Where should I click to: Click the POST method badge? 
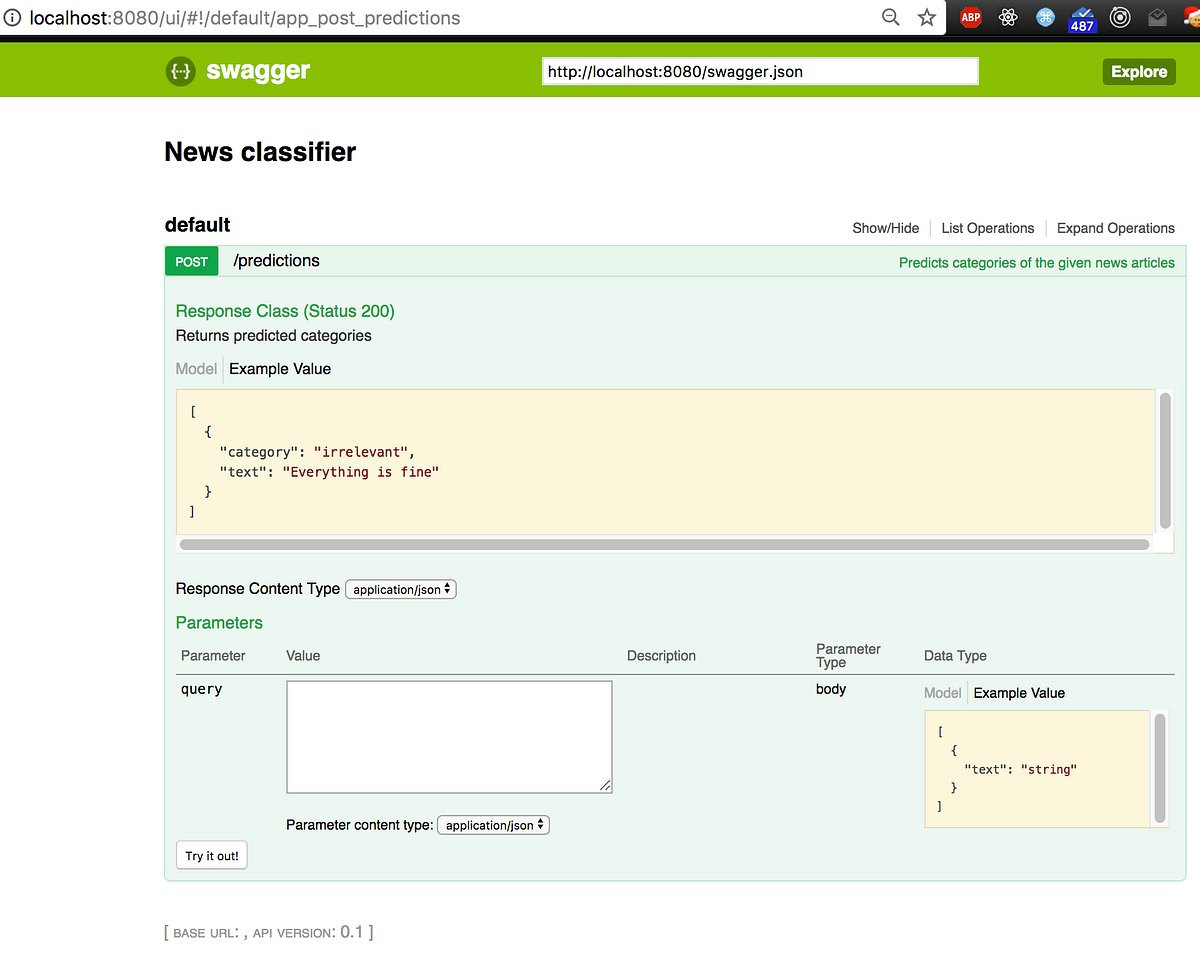192,262
